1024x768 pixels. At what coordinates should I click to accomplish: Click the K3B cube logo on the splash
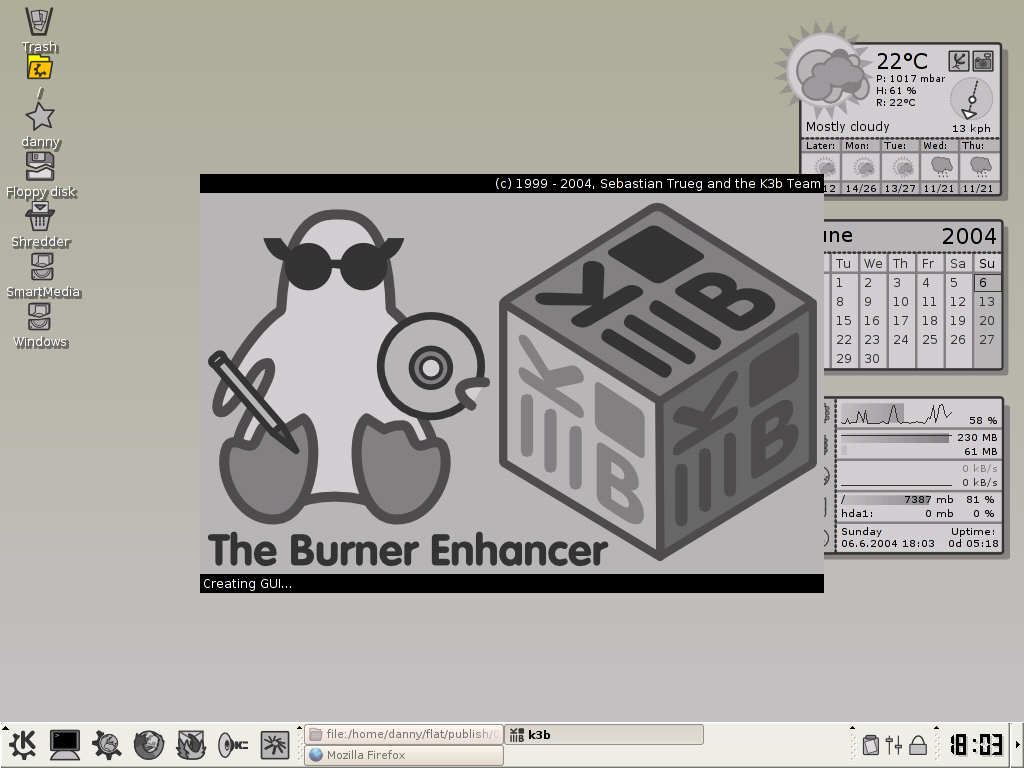point(658,382)
